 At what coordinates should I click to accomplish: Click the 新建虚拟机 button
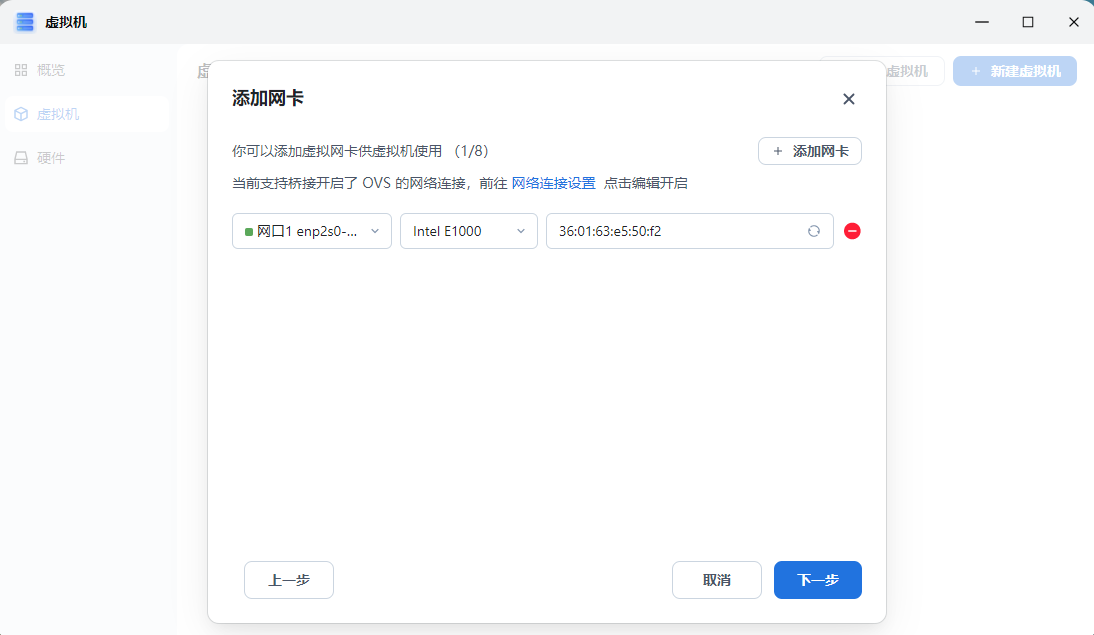point(1014,71)
